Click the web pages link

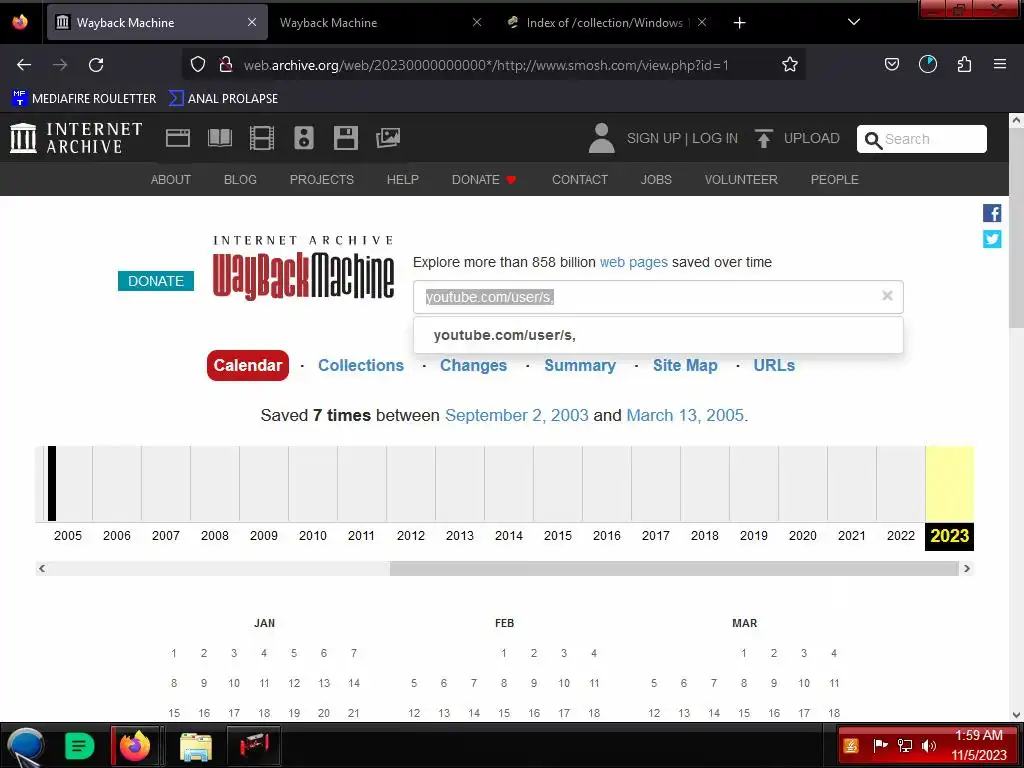pyautogui.click(x=633, y=262)
